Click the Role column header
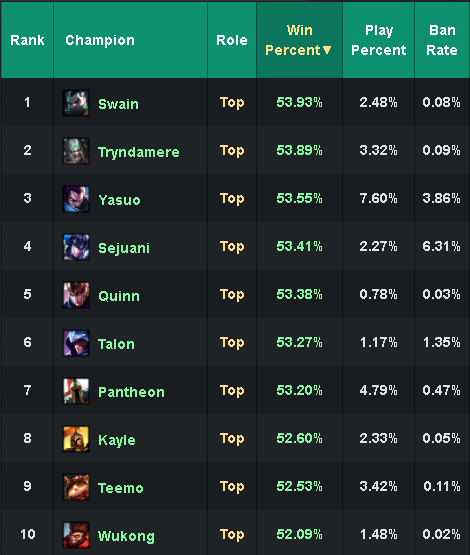Image resolution: width=470 pixels, height=555 pixels. click(232, 40)
